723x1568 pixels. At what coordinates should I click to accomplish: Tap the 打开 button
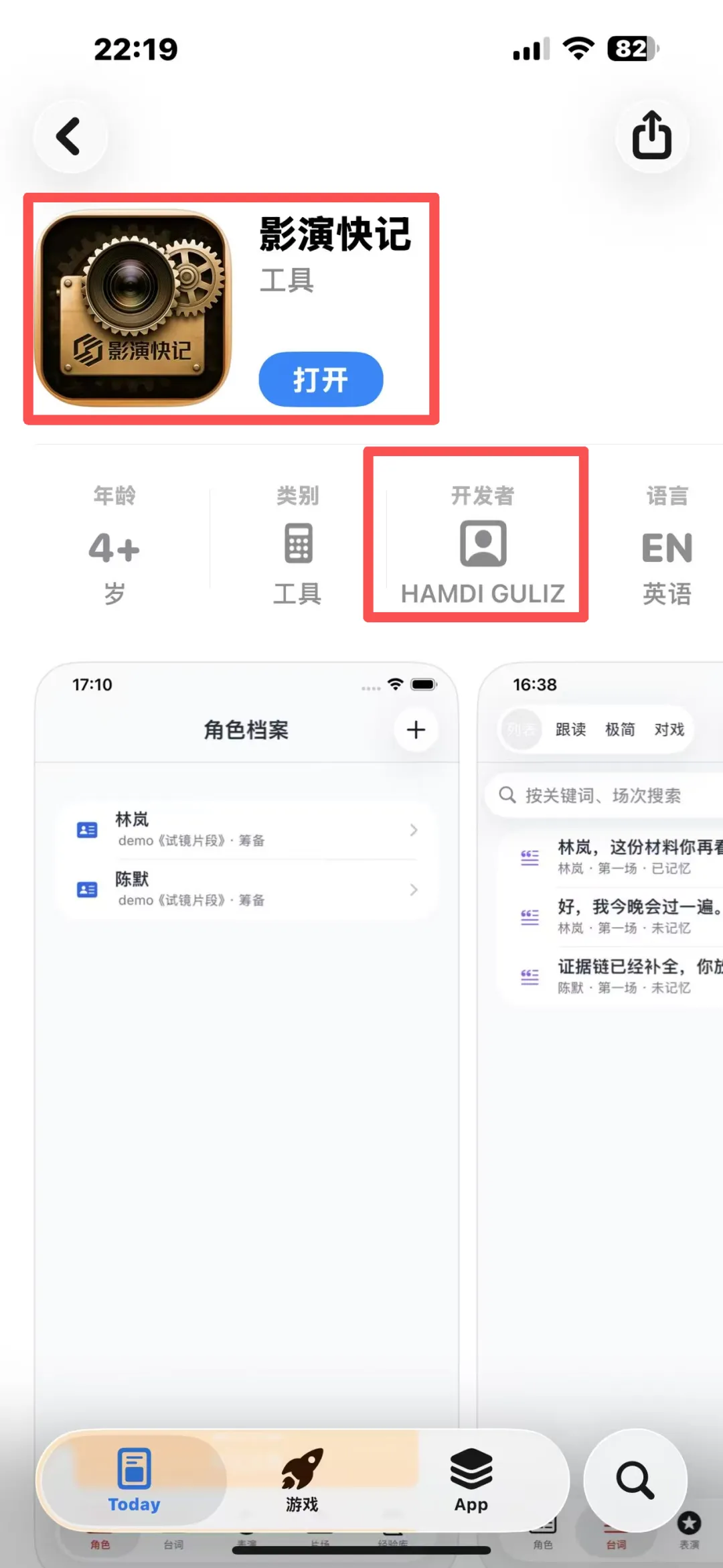pyautogui.click(x=321, y=379)
